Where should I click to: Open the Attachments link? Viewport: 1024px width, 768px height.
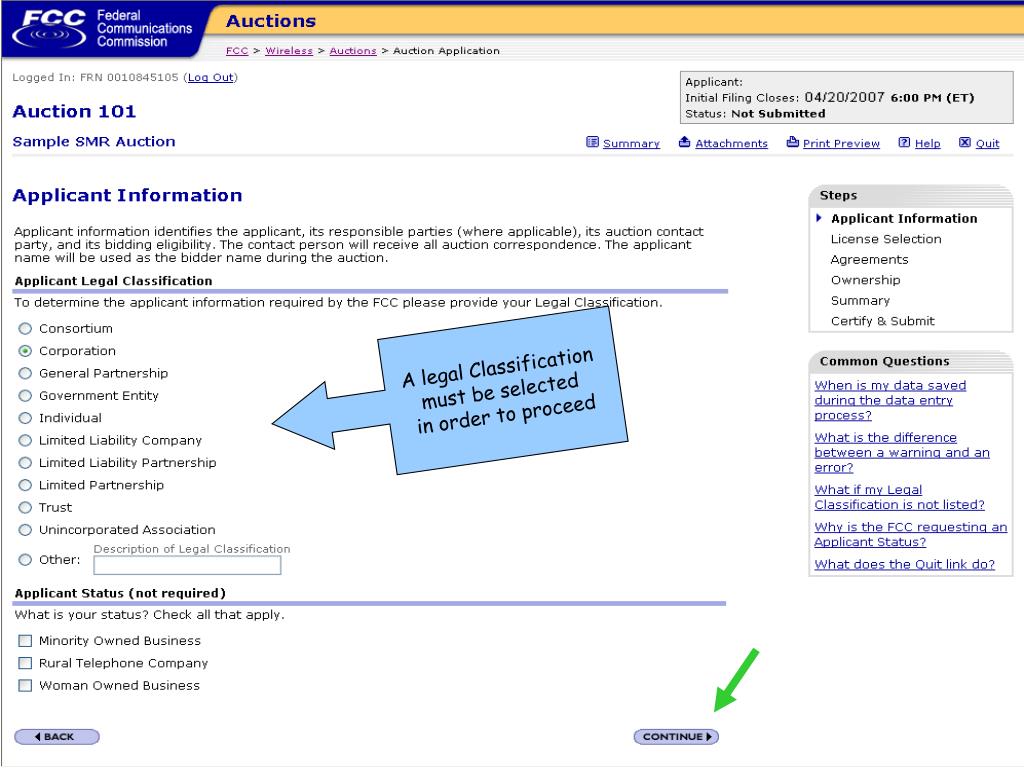tap(731, 144)
